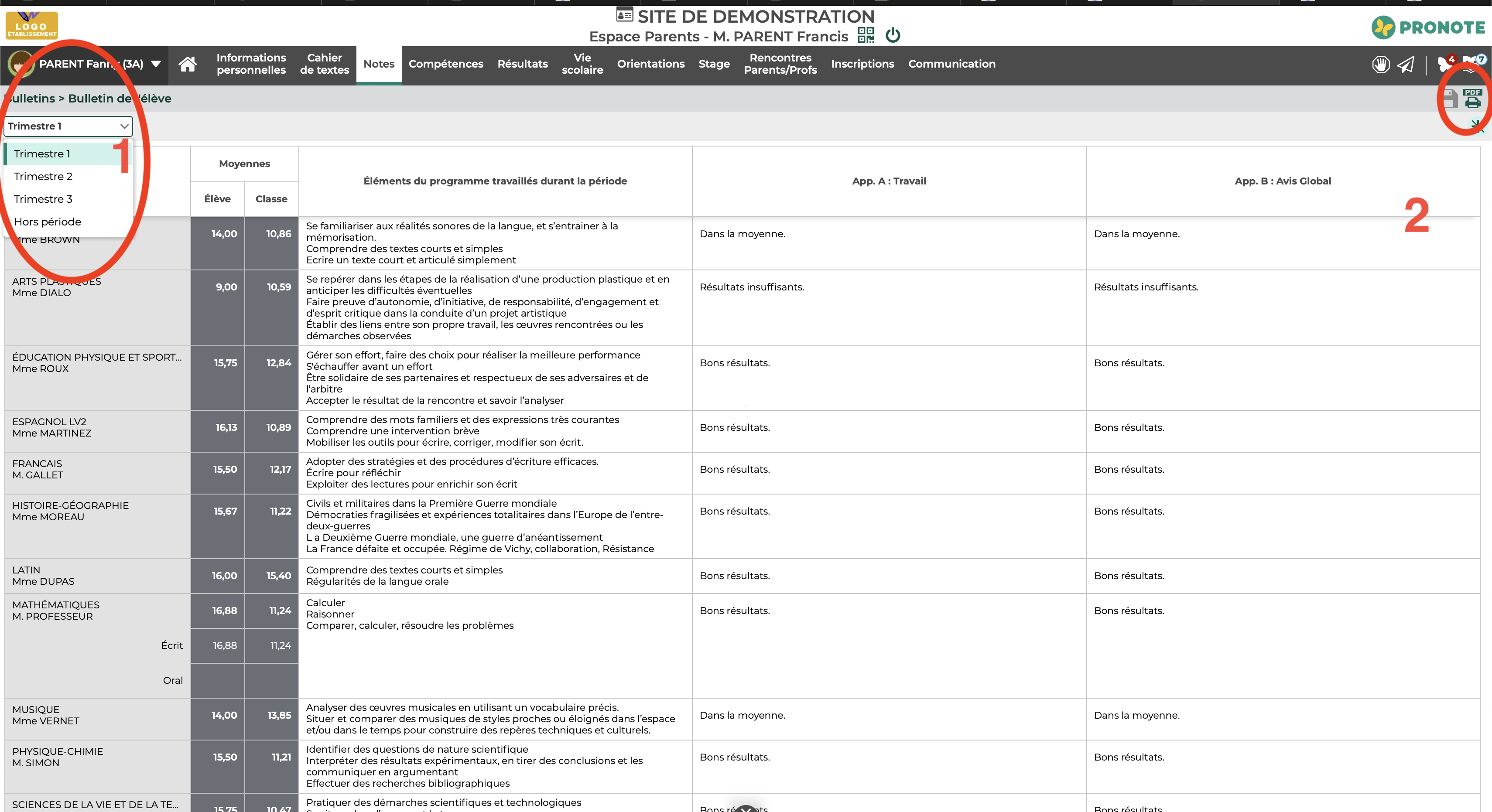Select Trimestre 2 from the list
This screenshot has width=1492, height=812.
pos(44,176)
